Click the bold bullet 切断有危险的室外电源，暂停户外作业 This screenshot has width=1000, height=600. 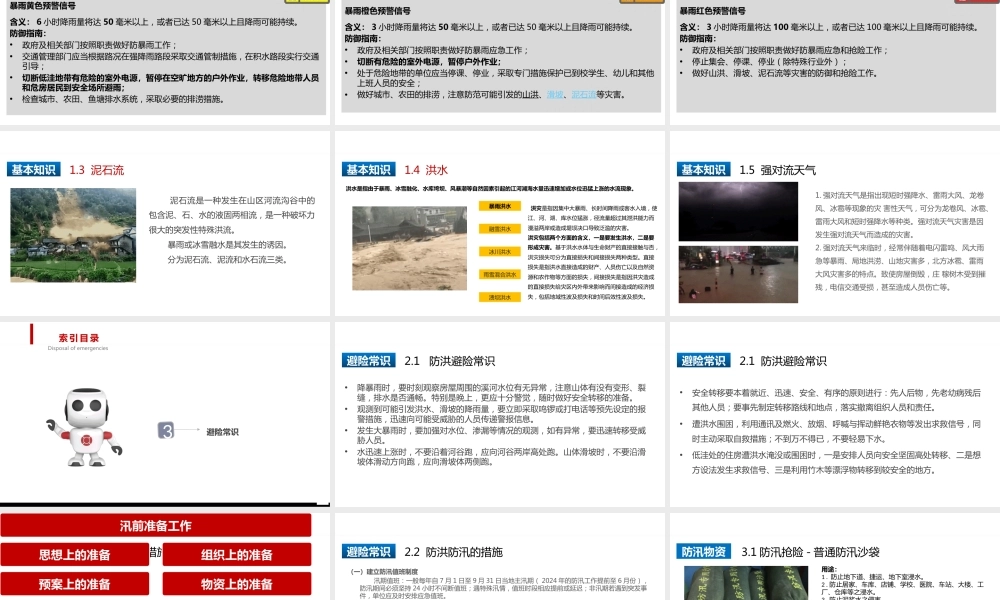pos(429,62)
